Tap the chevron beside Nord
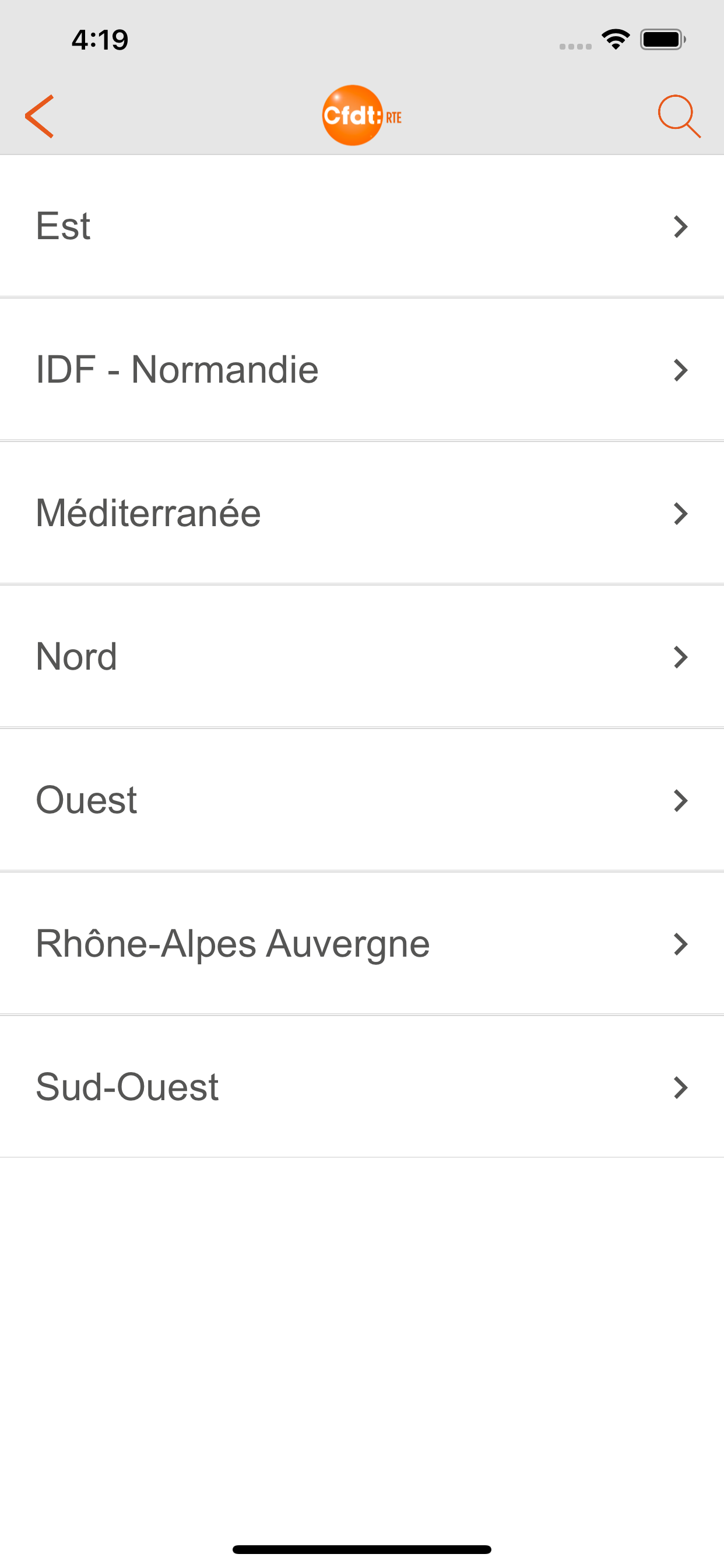 click(680, 657)
